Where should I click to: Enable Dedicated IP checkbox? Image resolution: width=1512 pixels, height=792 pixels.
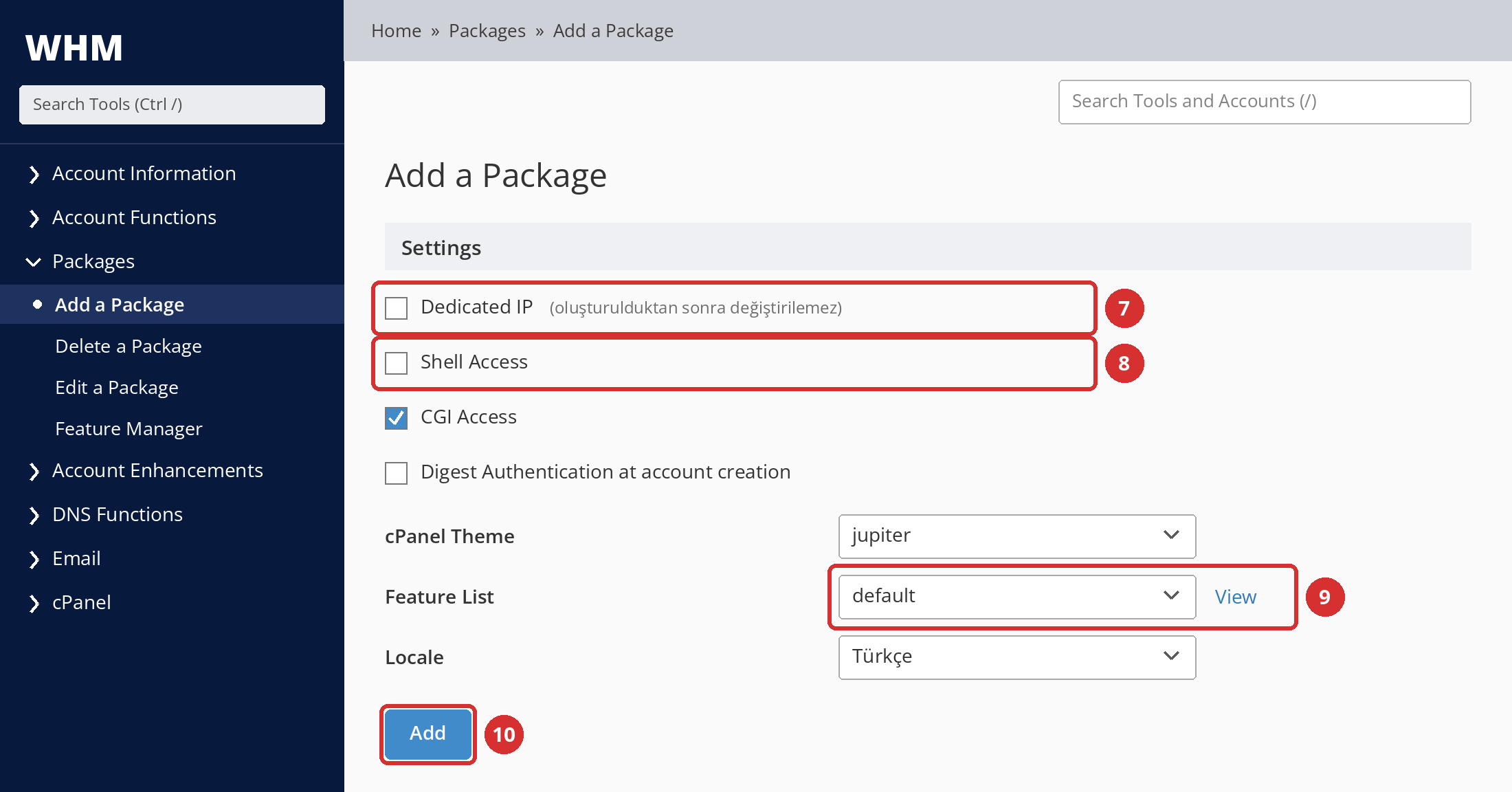point(397,308)
